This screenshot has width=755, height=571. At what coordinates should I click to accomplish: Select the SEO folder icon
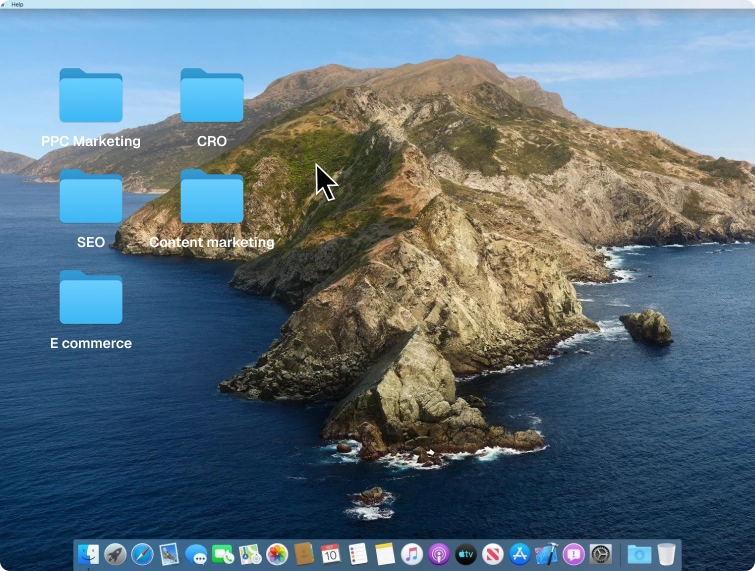click(91, 196)
